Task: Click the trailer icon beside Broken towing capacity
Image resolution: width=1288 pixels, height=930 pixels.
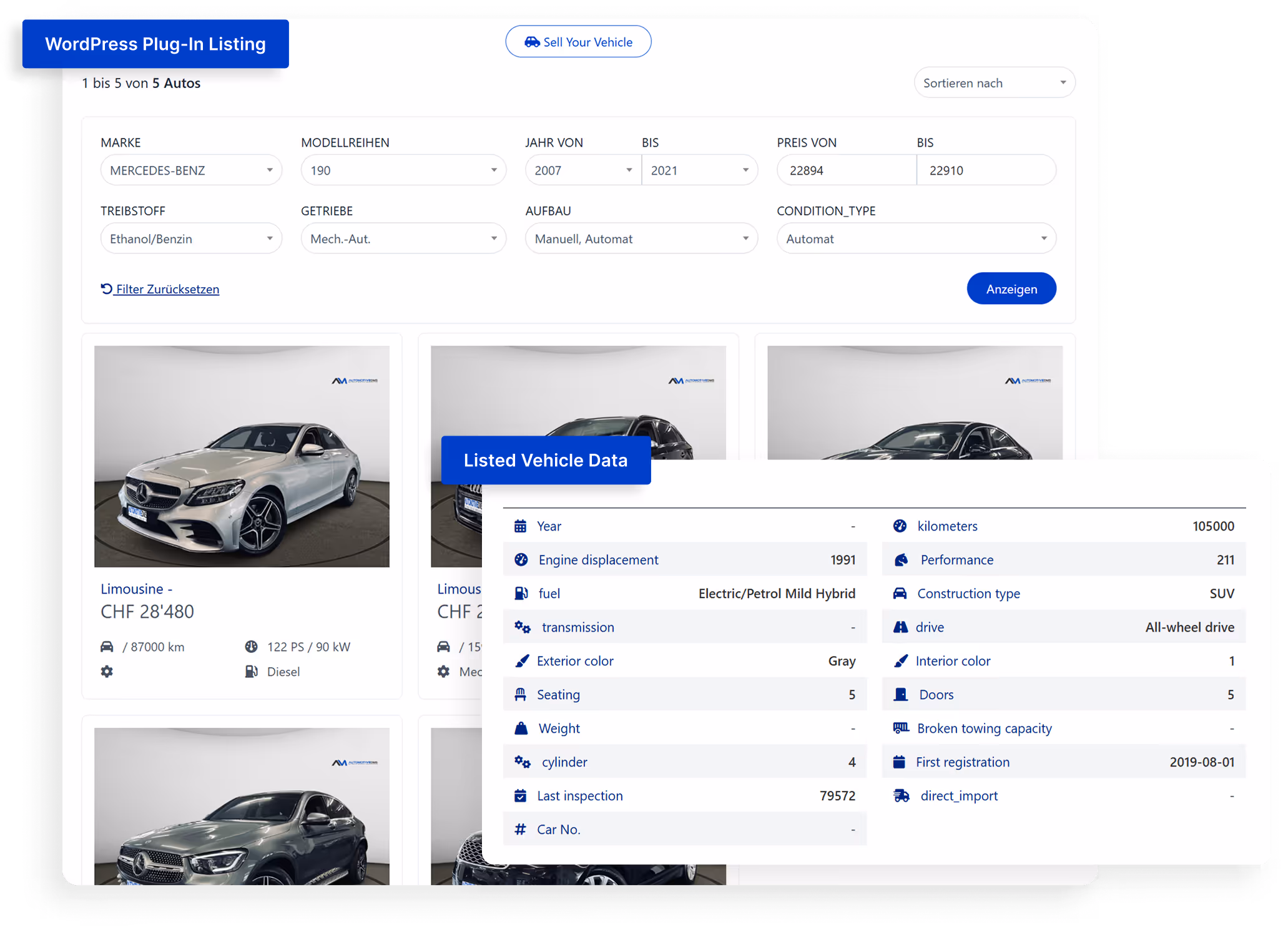Action: pyautogui.click(x=901, y=728)
